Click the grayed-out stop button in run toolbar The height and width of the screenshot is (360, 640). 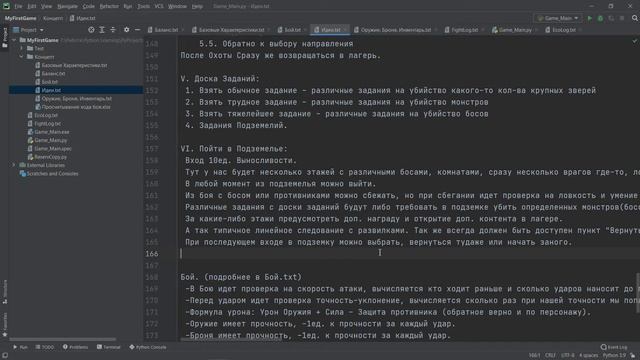click(x=622, y=18)
